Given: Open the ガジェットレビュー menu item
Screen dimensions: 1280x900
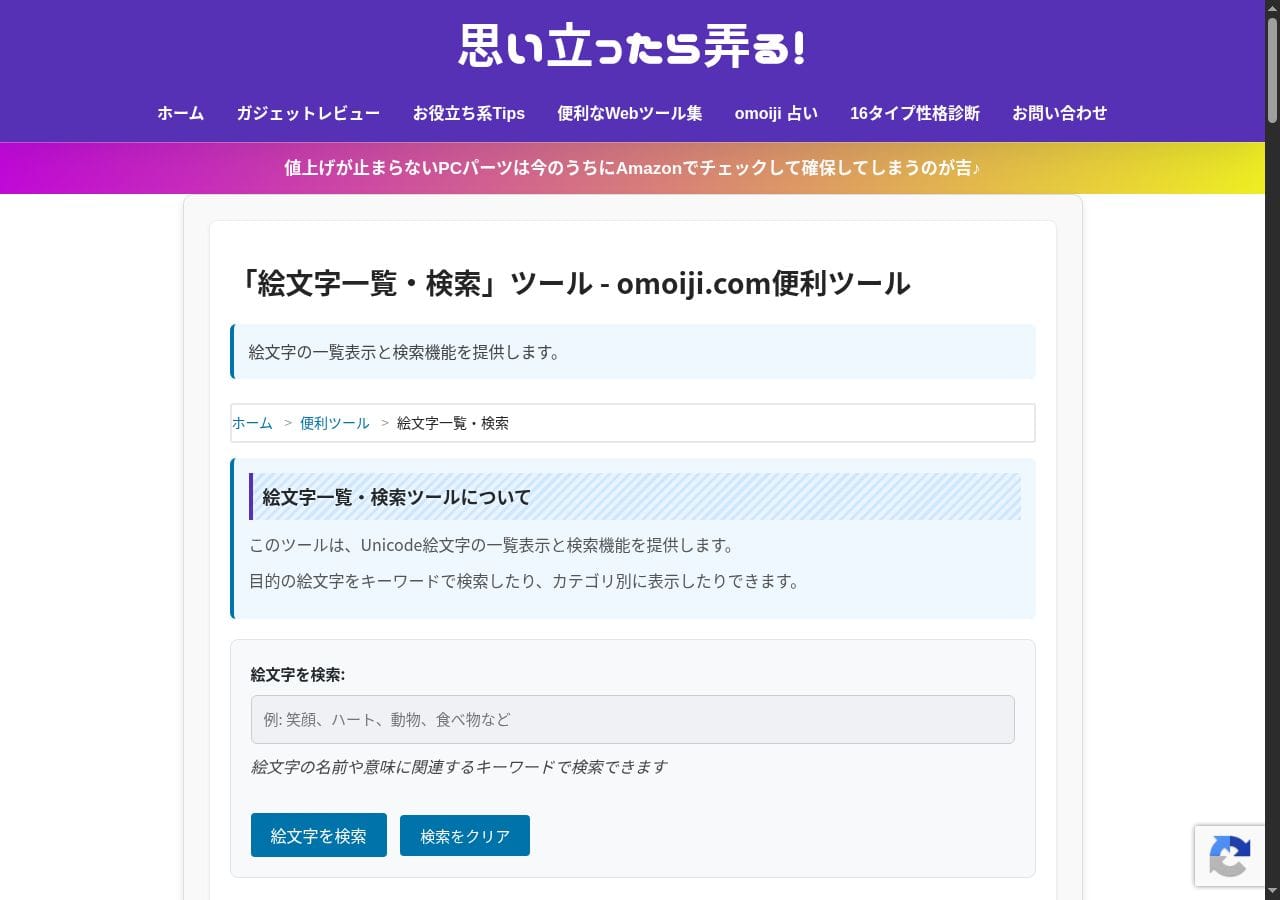Looking at the screenshot, I should (x=308, y=113).
